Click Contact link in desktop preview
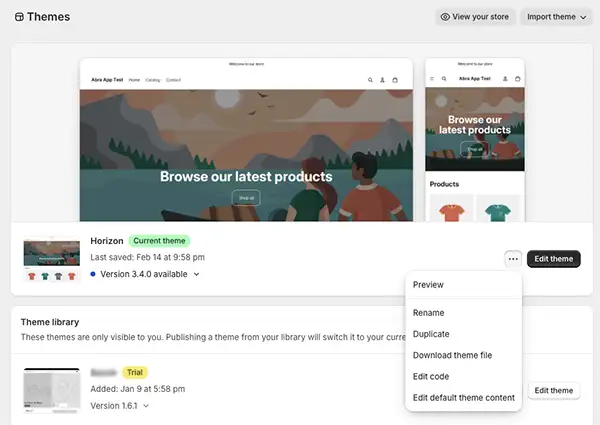The image size is (600, 425). [173, 80]
